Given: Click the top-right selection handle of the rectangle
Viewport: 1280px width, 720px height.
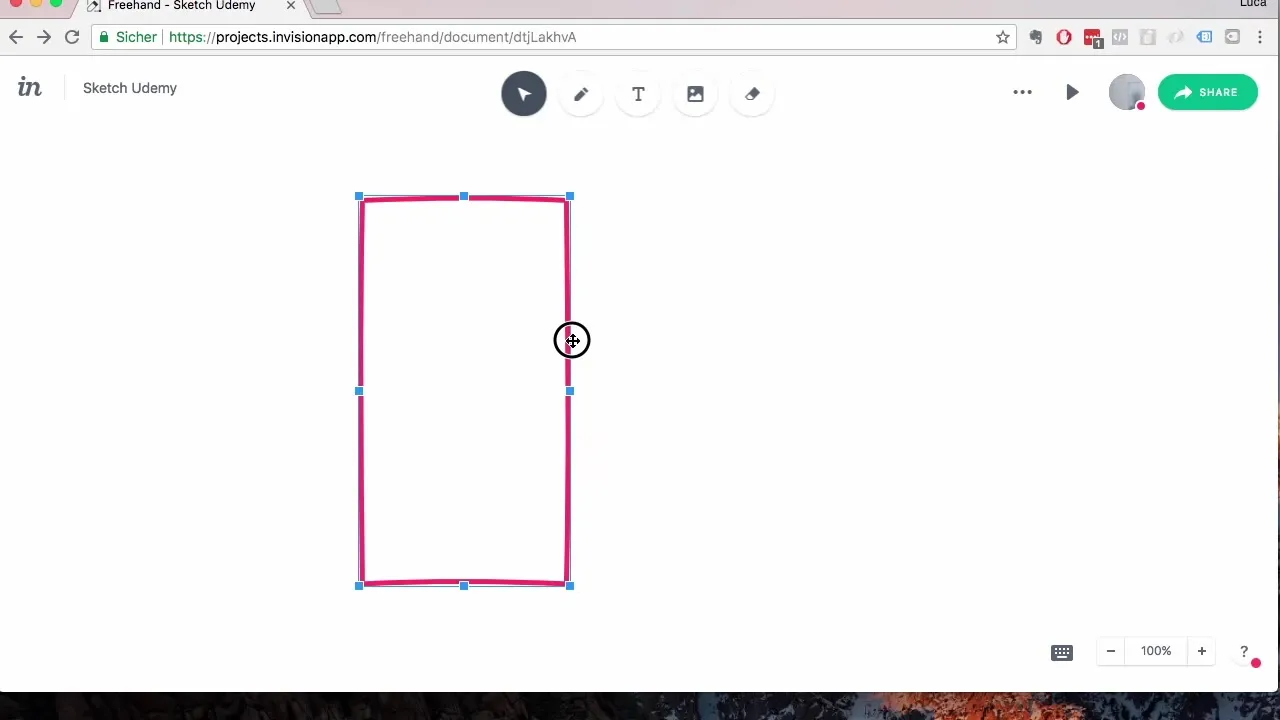Looking at the screenshot, I should pyautogui.click(x=570, y=196).
